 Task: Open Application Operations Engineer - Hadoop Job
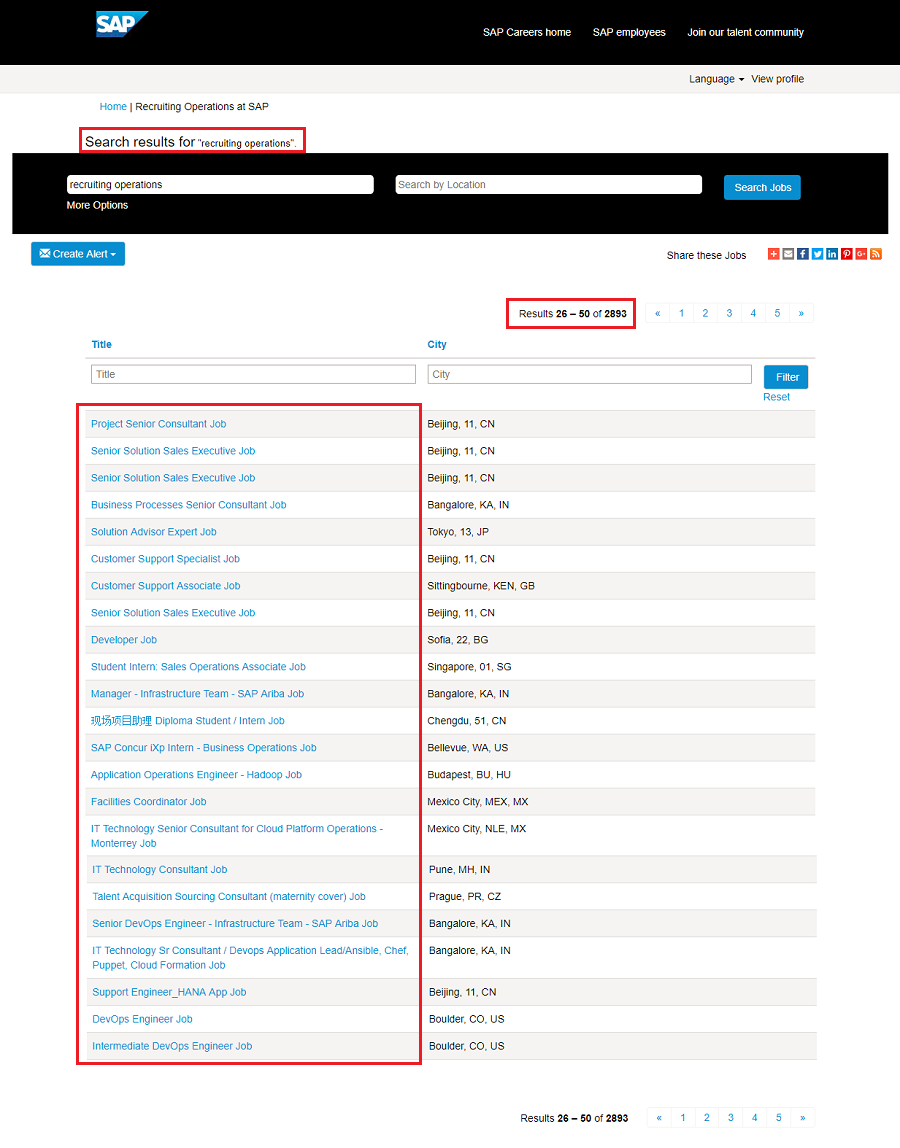point(196,775)
